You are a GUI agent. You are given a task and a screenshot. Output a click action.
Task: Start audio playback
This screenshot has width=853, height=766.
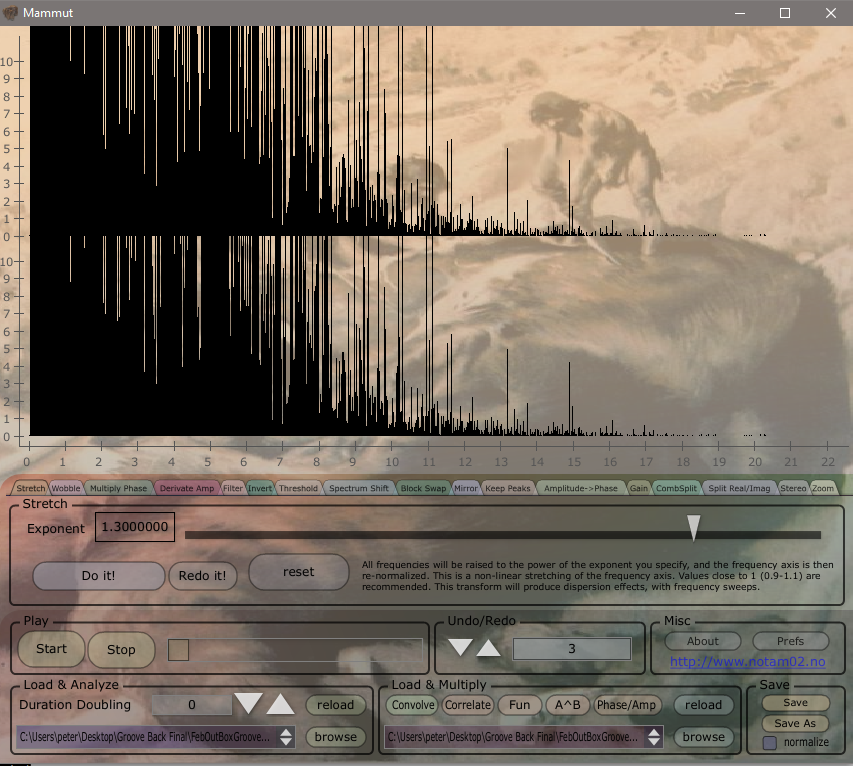[x=51, y=649]
